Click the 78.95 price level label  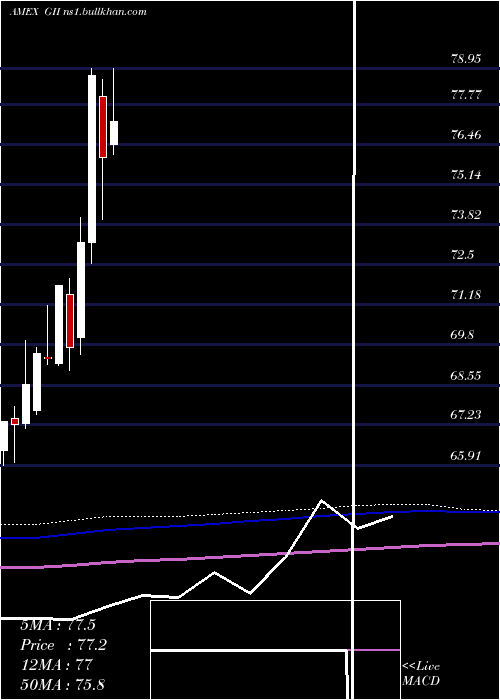point(466,59)
